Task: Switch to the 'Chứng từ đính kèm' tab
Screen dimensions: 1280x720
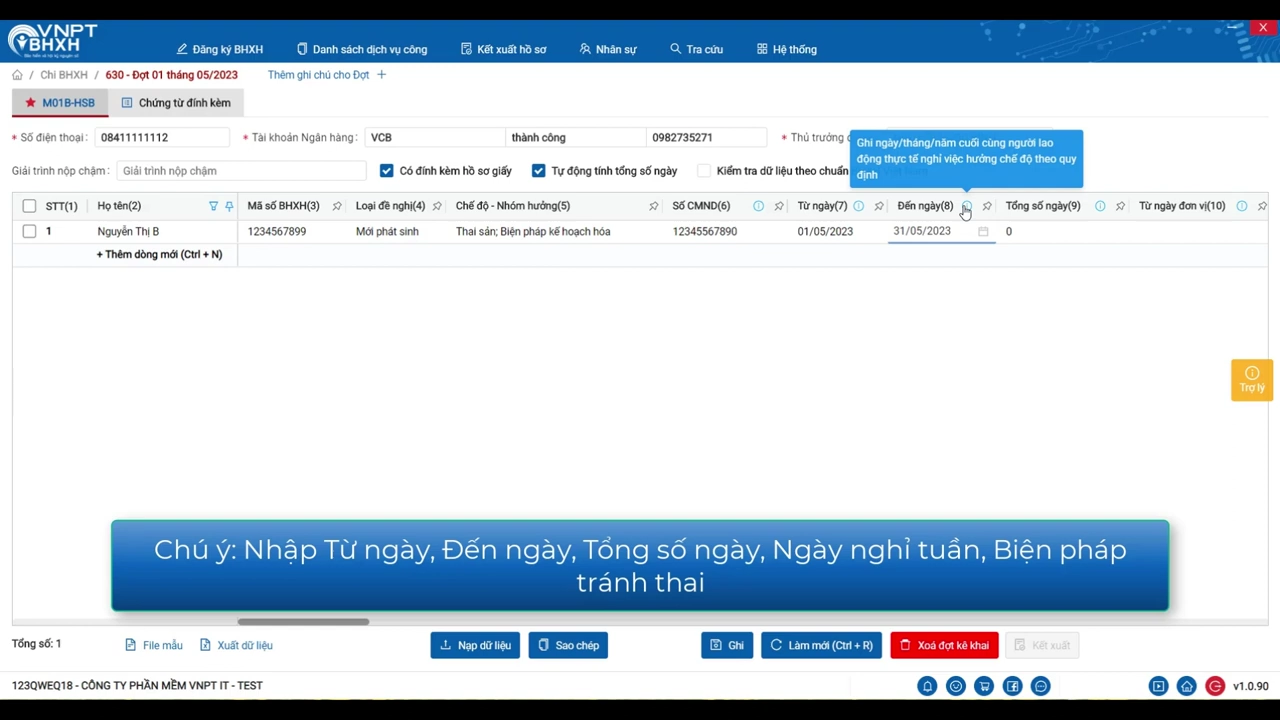Action: tap(176, 103)
